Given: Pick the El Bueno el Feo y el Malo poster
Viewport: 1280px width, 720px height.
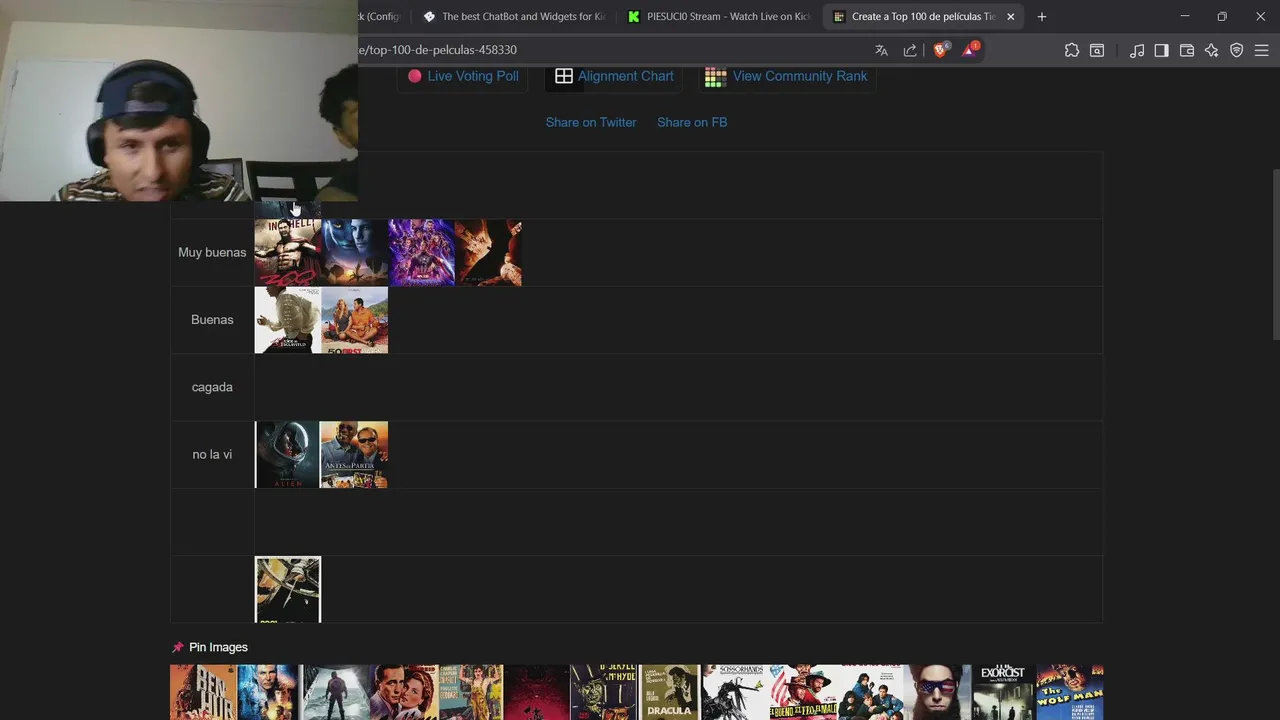Looking at the screenshot, I should click(803, 692).
